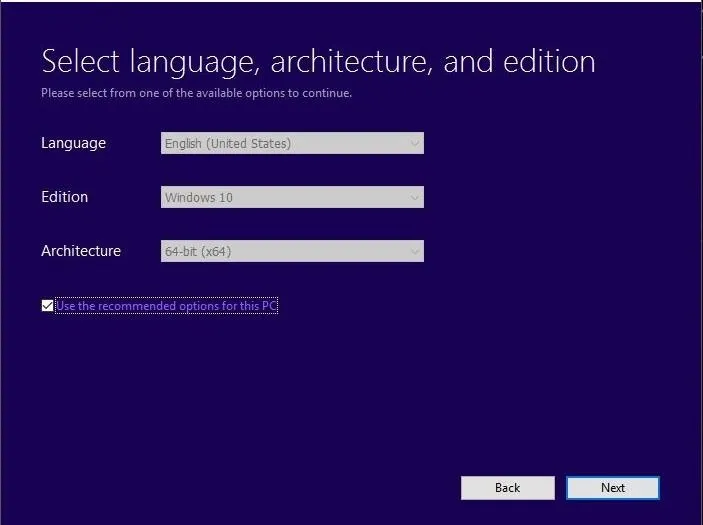Click the Next button
This screenshot has width=703, height=525.
point(613,488)
